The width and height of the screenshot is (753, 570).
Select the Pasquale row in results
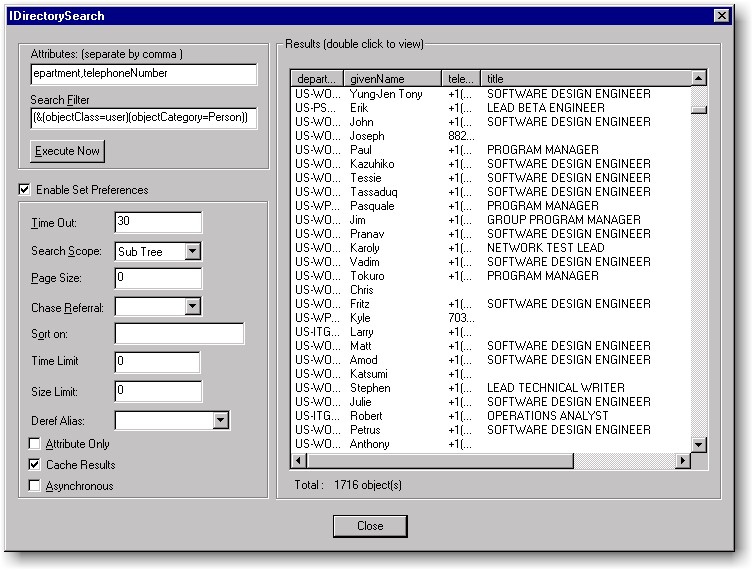[x=372, y=206]
